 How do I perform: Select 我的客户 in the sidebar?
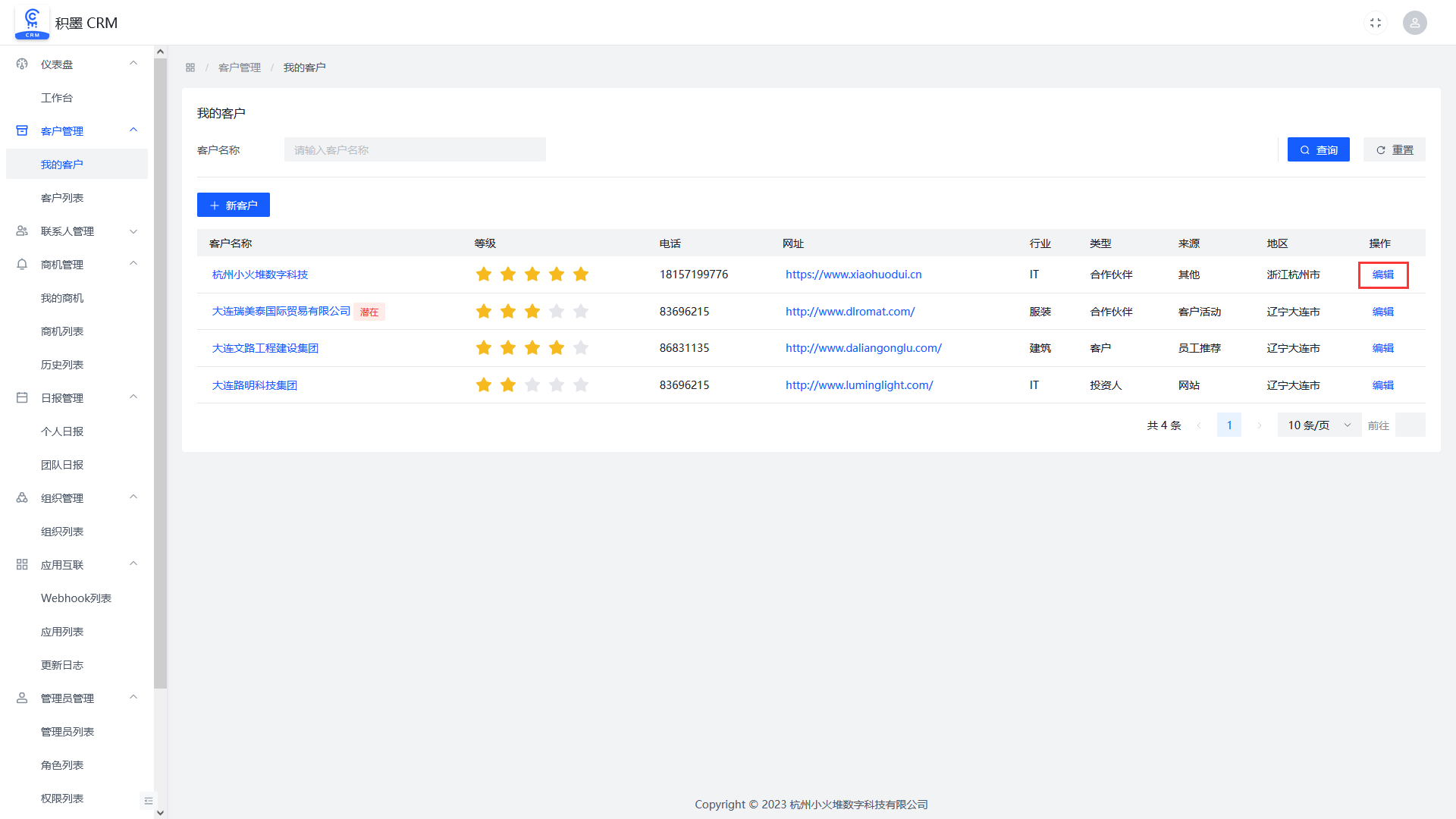pyautogui.click(x=77, y=165)
